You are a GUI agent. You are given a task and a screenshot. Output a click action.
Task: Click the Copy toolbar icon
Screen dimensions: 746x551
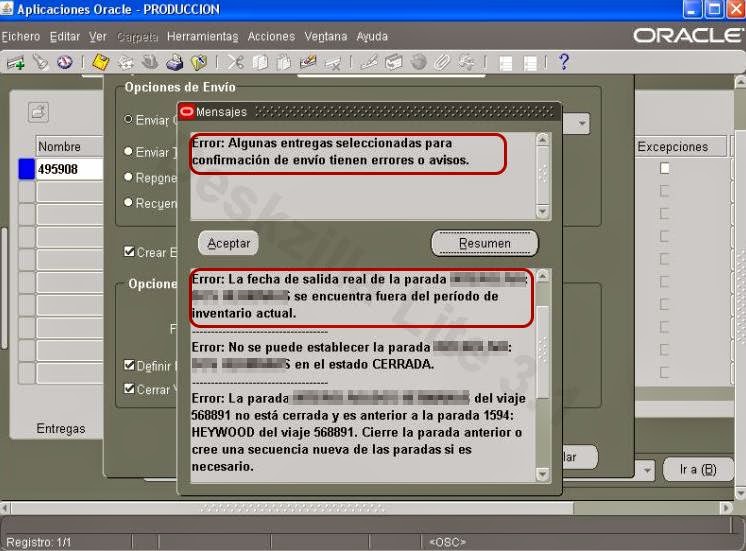pos(260,62)
